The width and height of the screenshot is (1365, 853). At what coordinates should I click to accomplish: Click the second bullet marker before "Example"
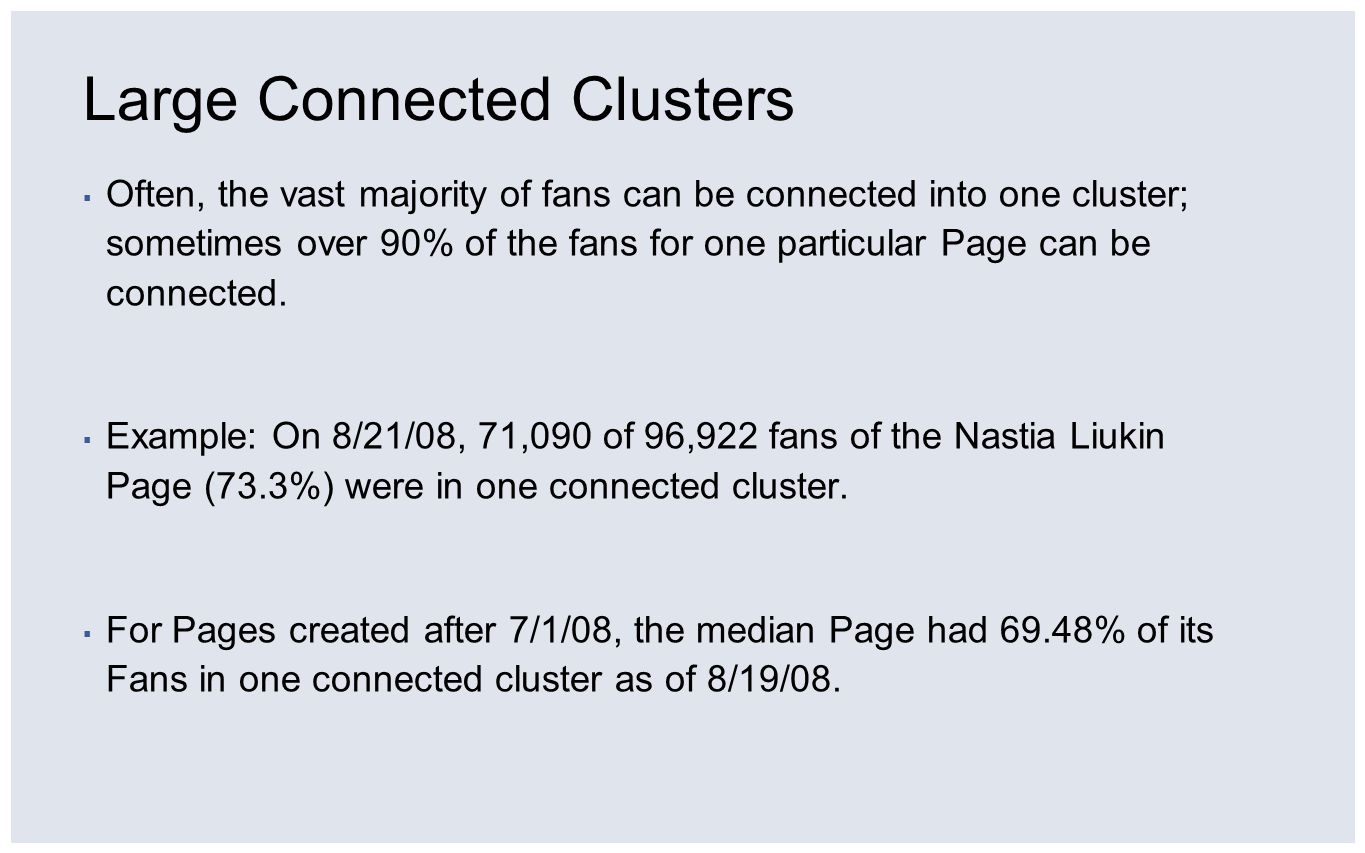88,439
